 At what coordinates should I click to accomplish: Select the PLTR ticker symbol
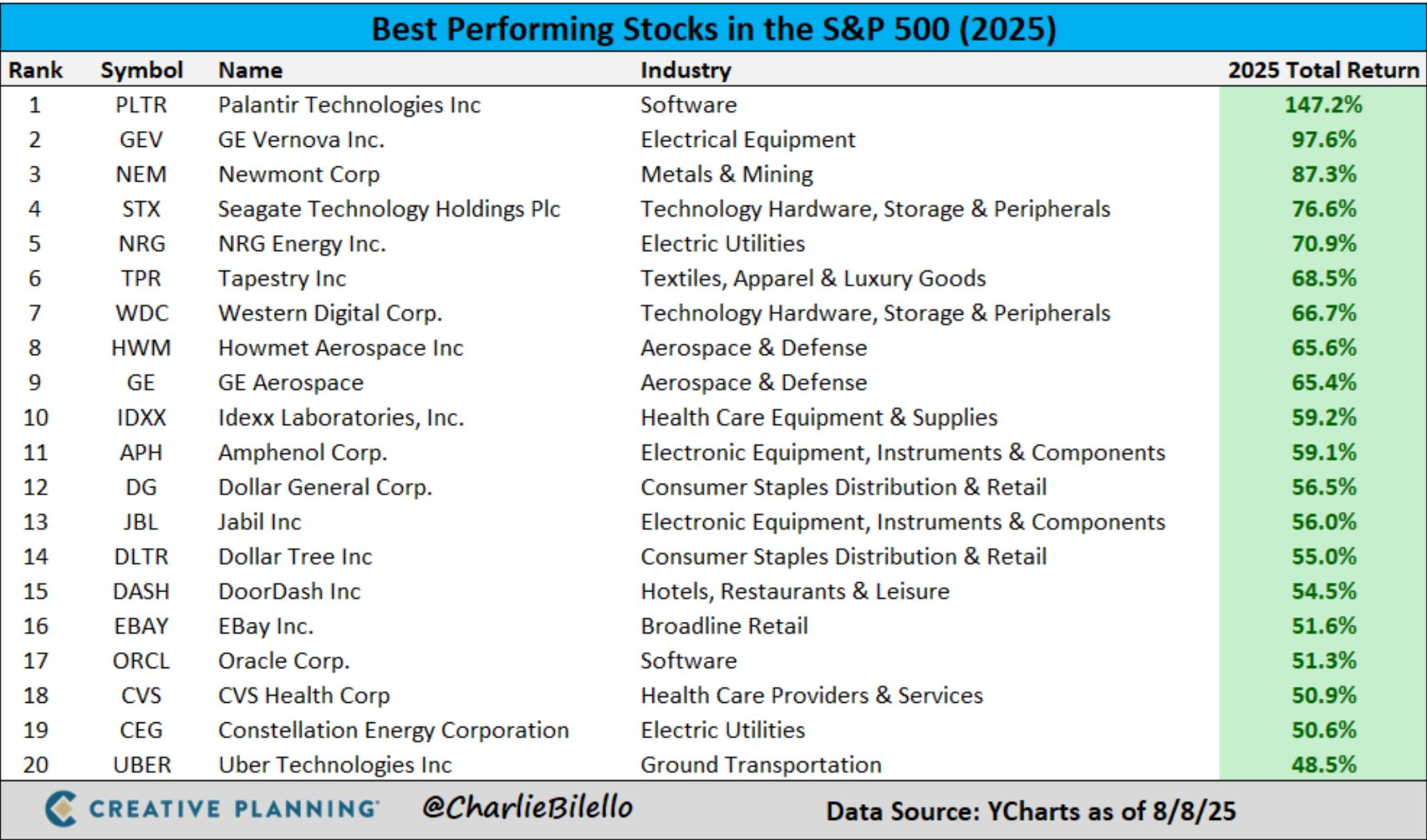(x=141, y=104)
